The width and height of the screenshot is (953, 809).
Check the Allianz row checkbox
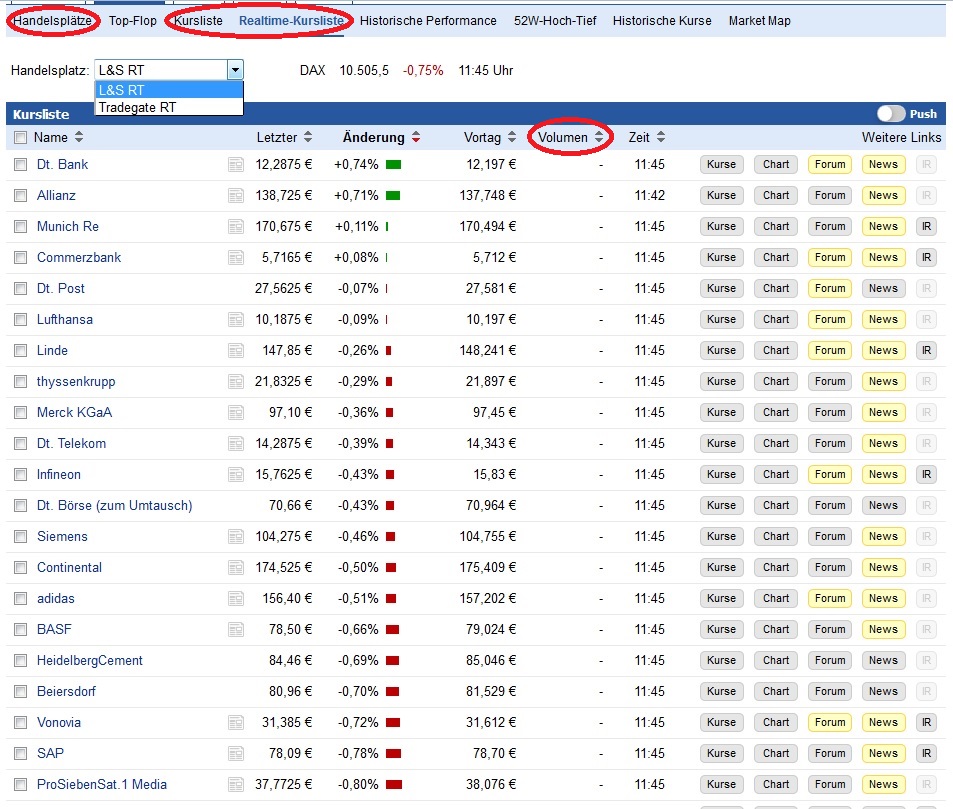pyautogui.click(x=21, y=196)
